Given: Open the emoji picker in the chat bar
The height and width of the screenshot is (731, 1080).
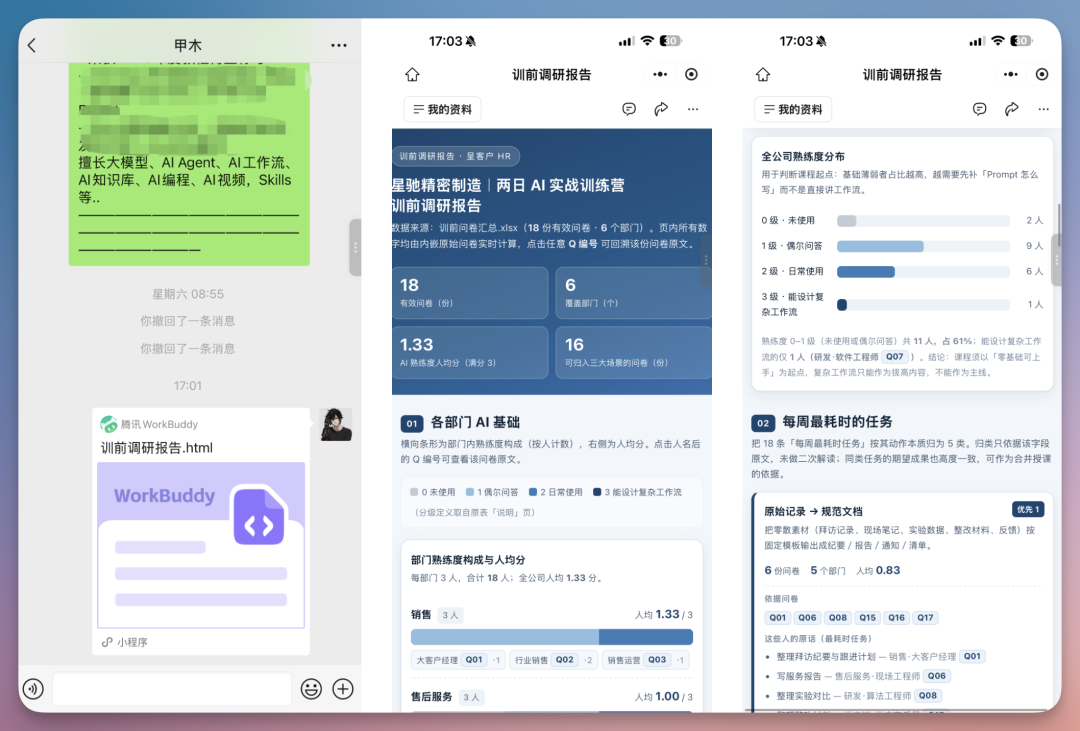Looking at the screenshot, I should (311, 688).
